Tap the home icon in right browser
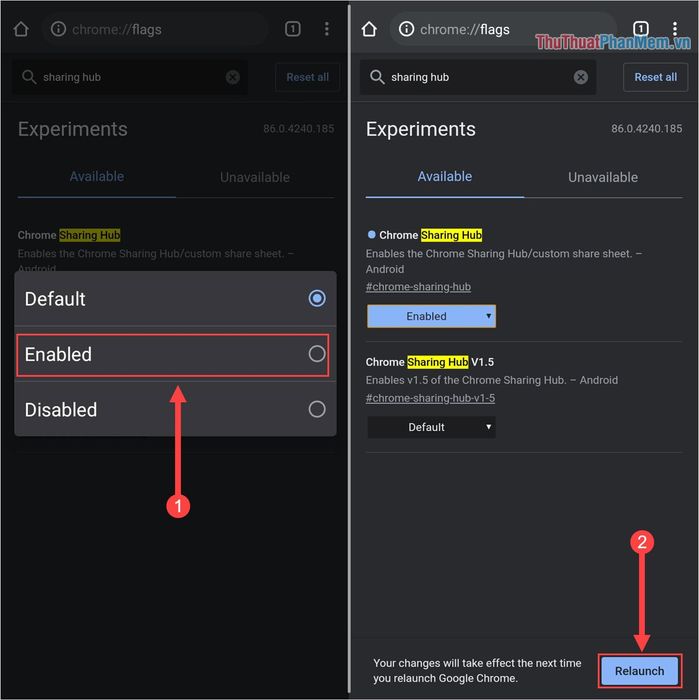699x700 pixels. click(369, 29)
